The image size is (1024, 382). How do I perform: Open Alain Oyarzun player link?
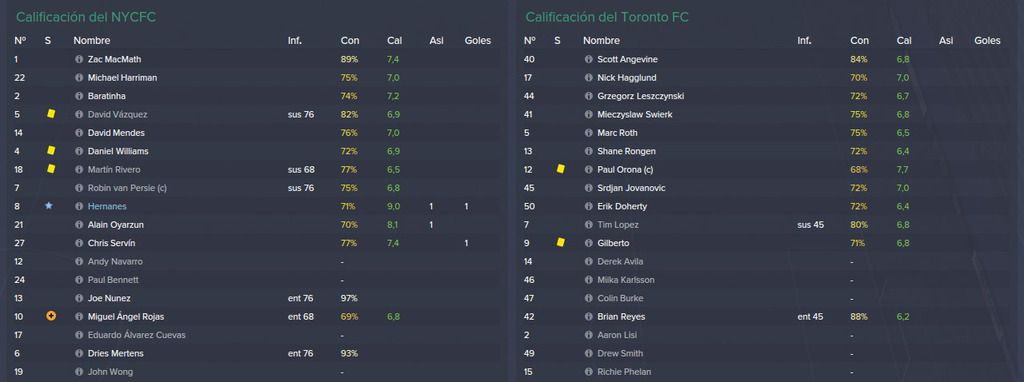[115, 225]
